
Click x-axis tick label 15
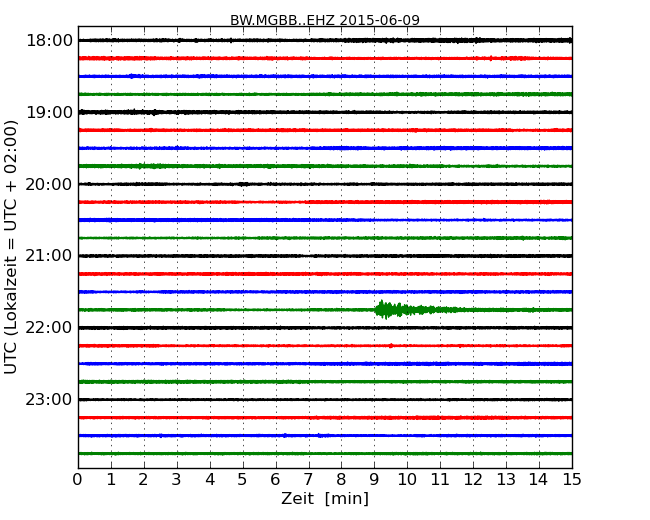pyautogui.click(x=572, y=480)
